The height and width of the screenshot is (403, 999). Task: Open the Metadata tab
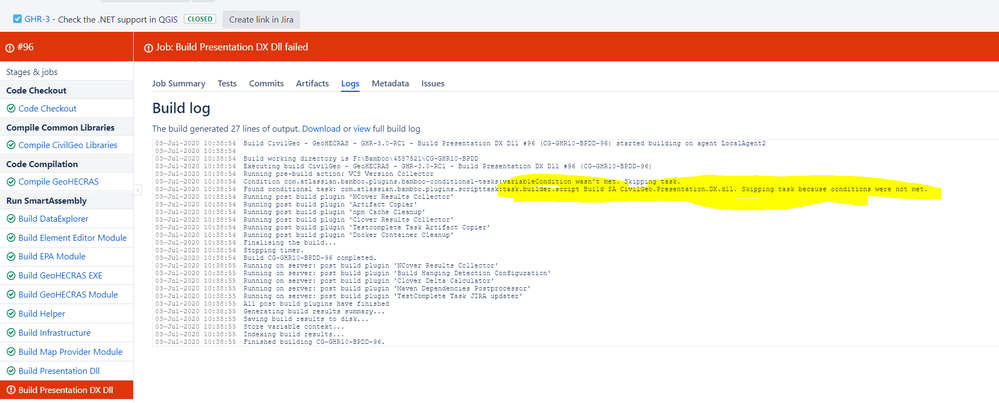click(390, 83)
